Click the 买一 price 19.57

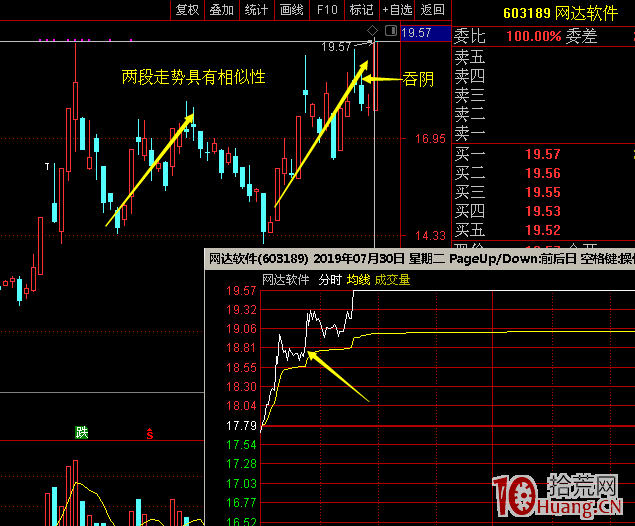point(543,154)
